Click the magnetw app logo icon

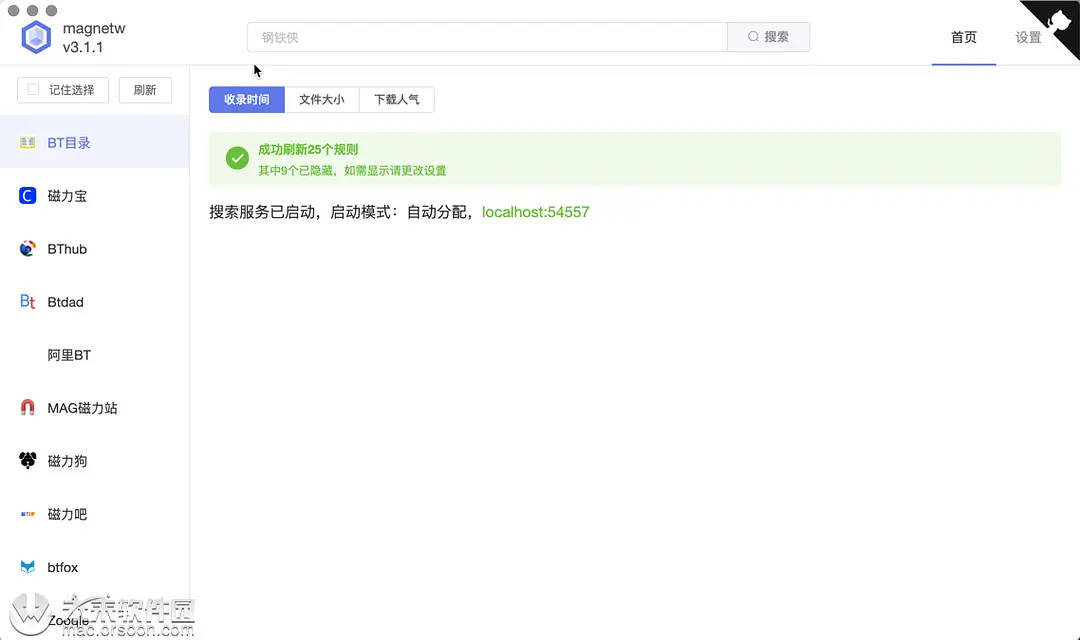click(36, 36)
